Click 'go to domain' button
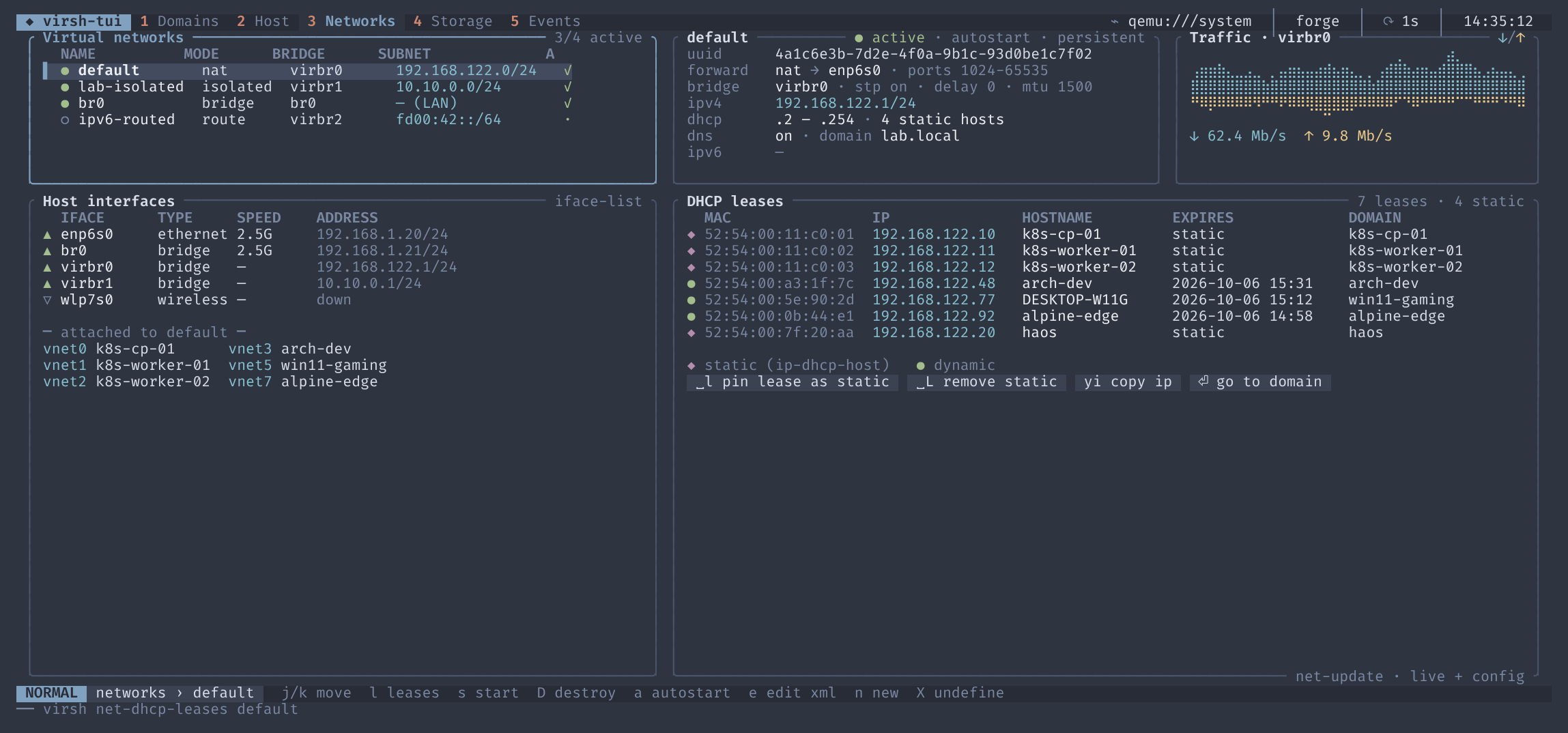 coord(1260,382)
